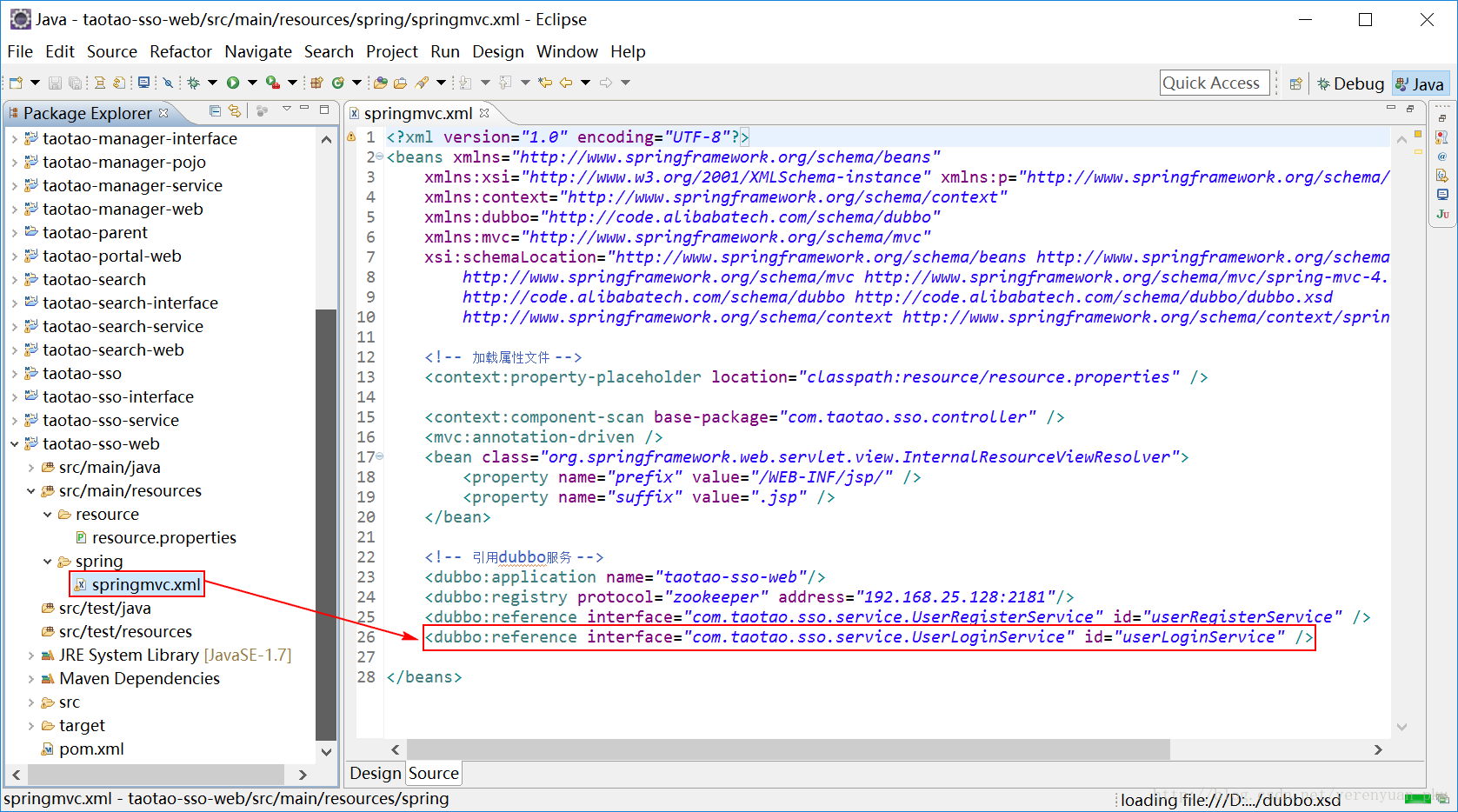
Task: Collapse the spring folder node
Action: (x=47, y=561)
